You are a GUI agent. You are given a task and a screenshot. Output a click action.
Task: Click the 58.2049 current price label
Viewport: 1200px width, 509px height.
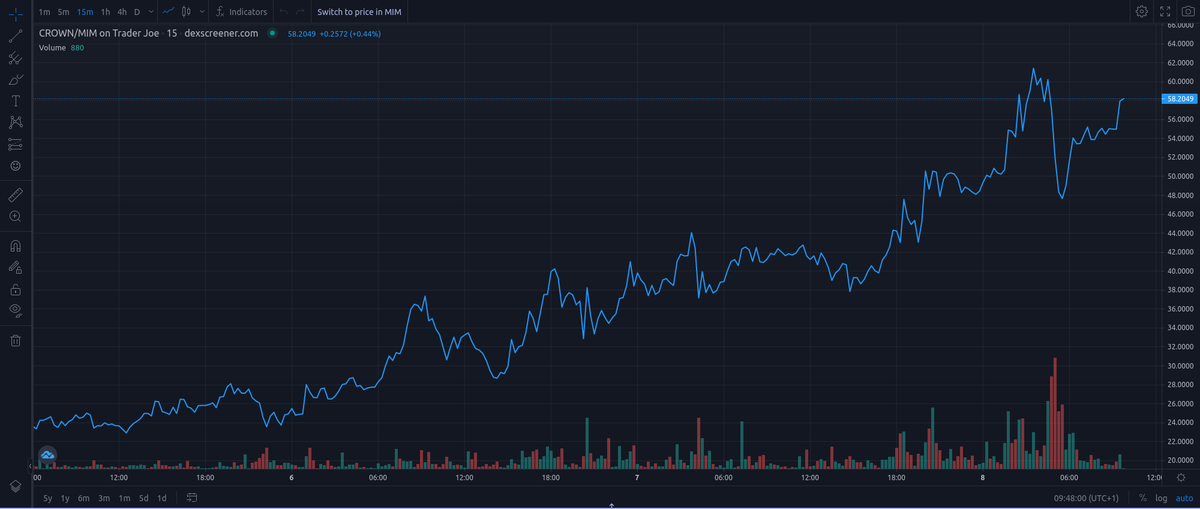point(1180,99)
